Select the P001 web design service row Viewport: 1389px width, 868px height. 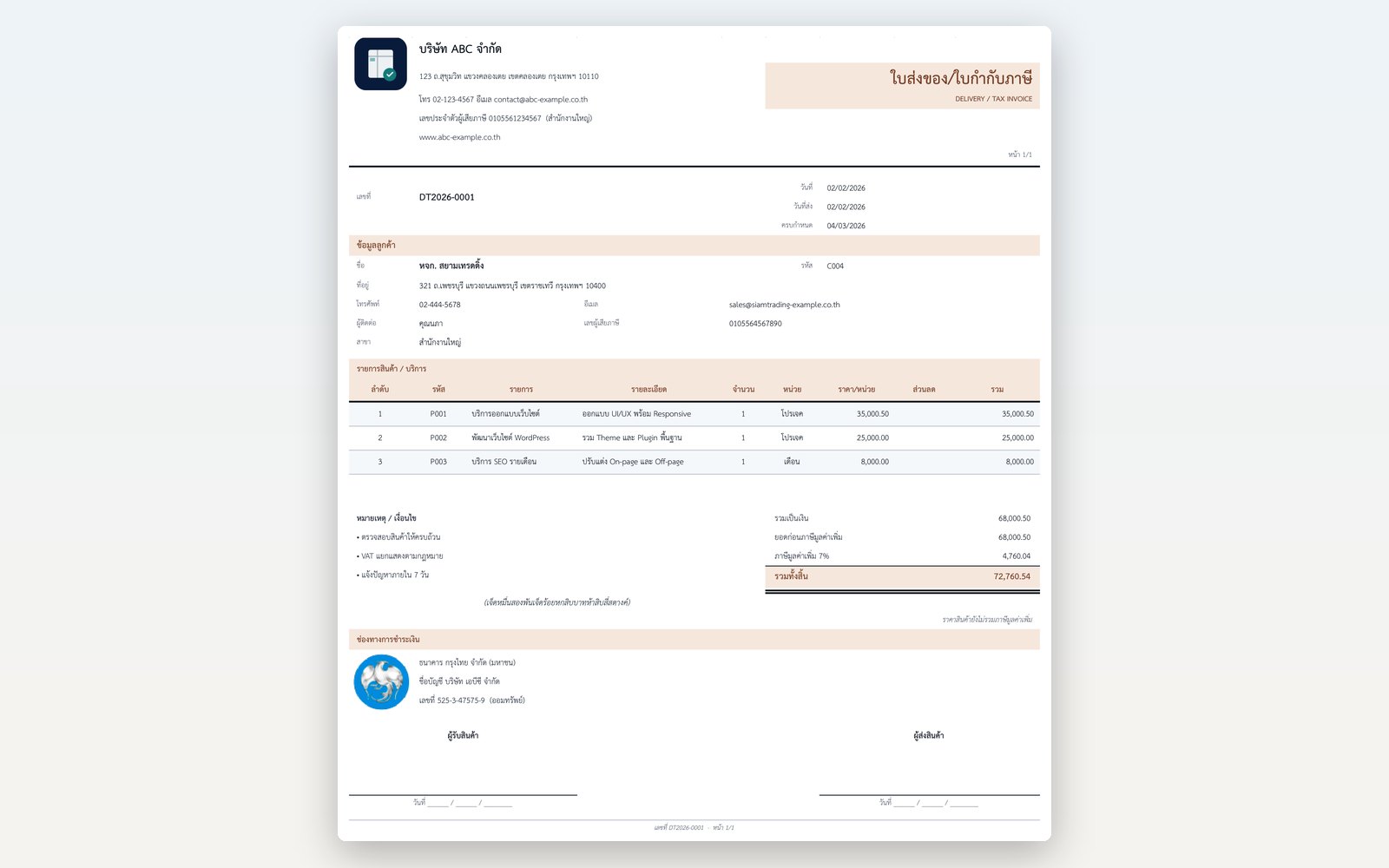click(x=694, y=414)
